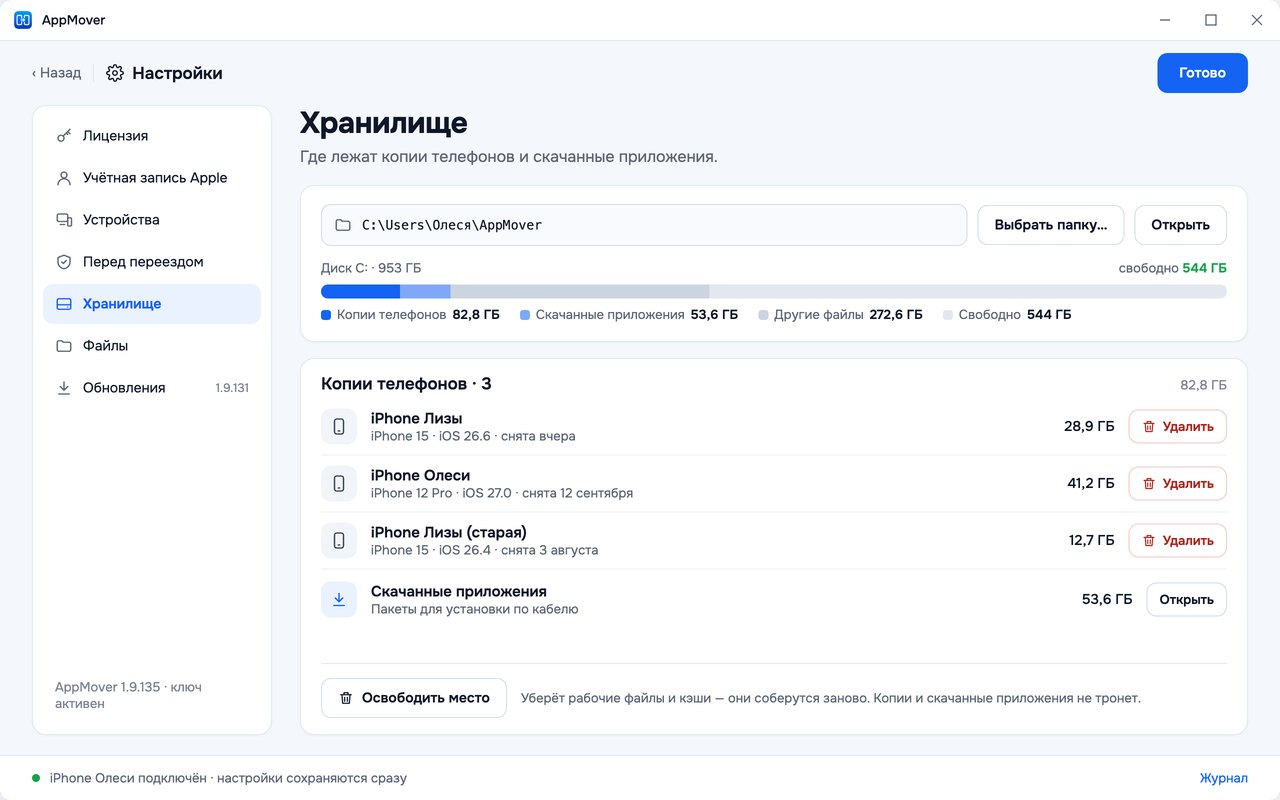1280x800 pixels.
Task: Click the свободно 544 ГБ label
Action: [1172, 269]
